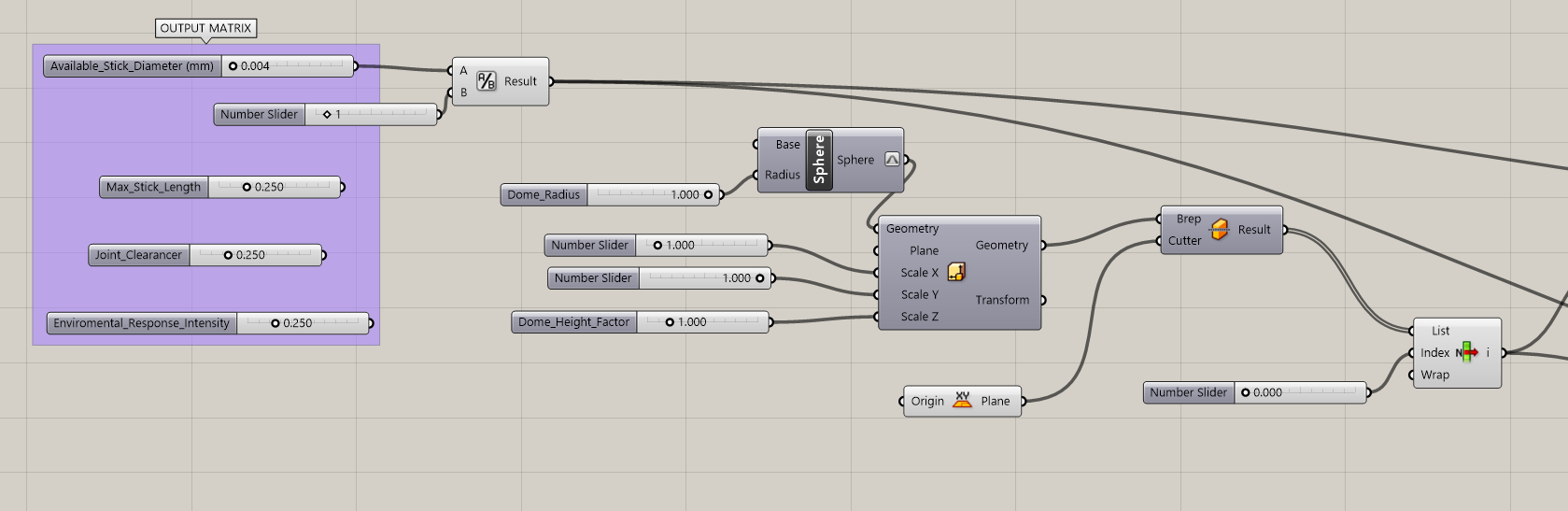This screenshot has height=511, width=1568.
Task: Select the Available_Stick_Diameter (mm) slider name
Action: click(x=133, y=66)
